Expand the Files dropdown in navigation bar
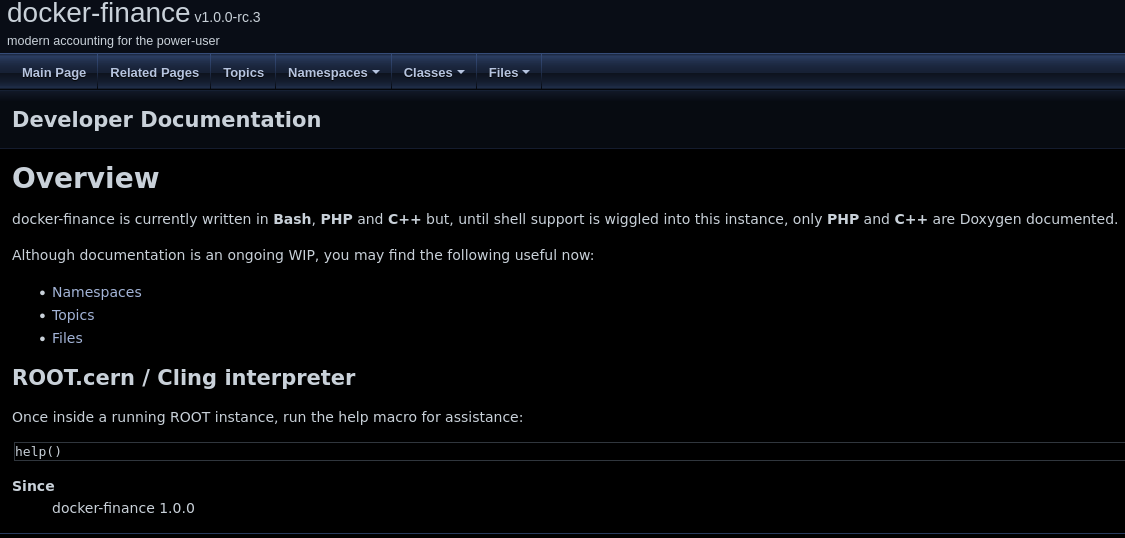1125x538 pixels. pyautogui.click(x=509, y=72)
